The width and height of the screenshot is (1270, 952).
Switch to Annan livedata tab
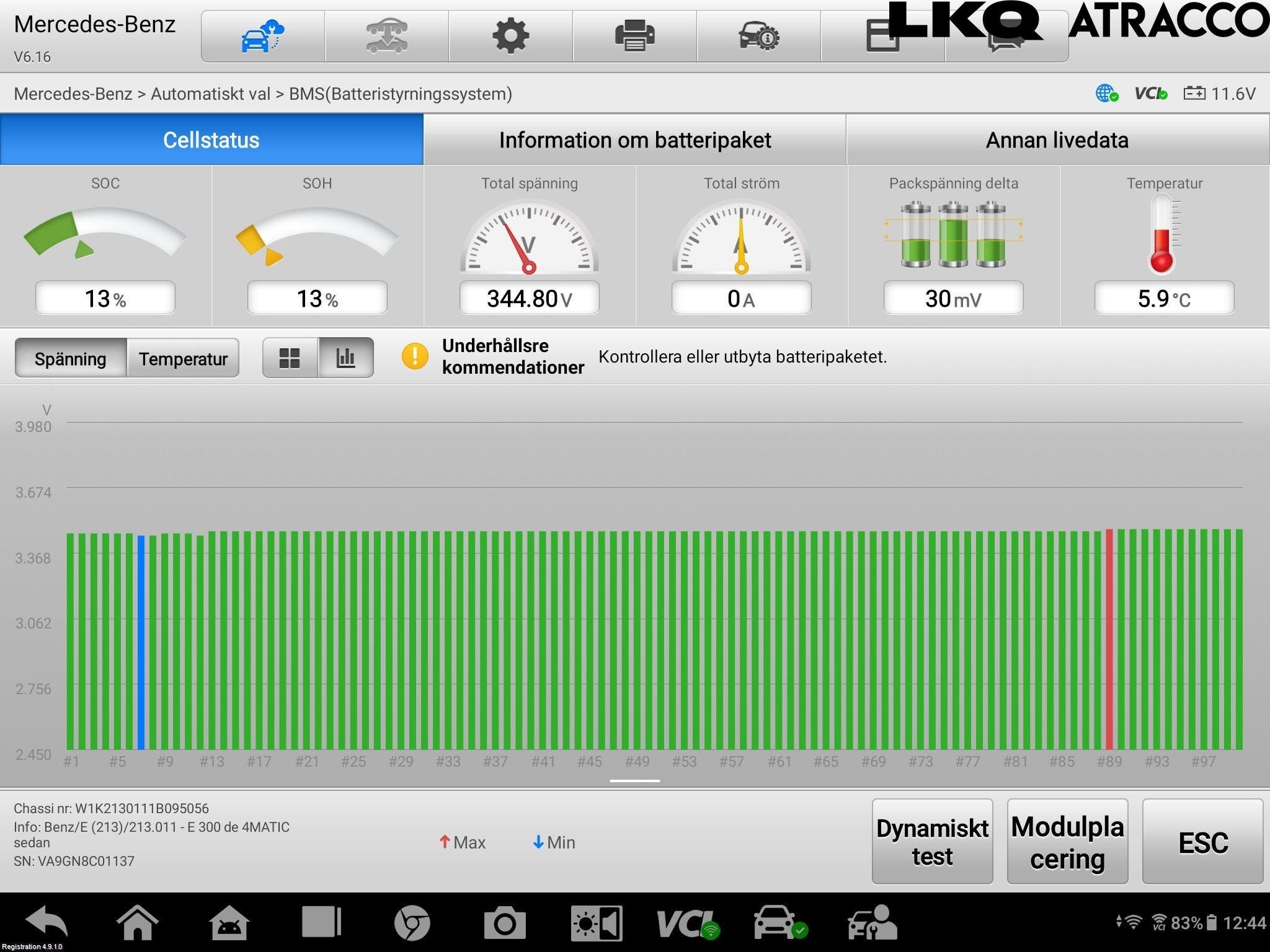pos(1057,139)
